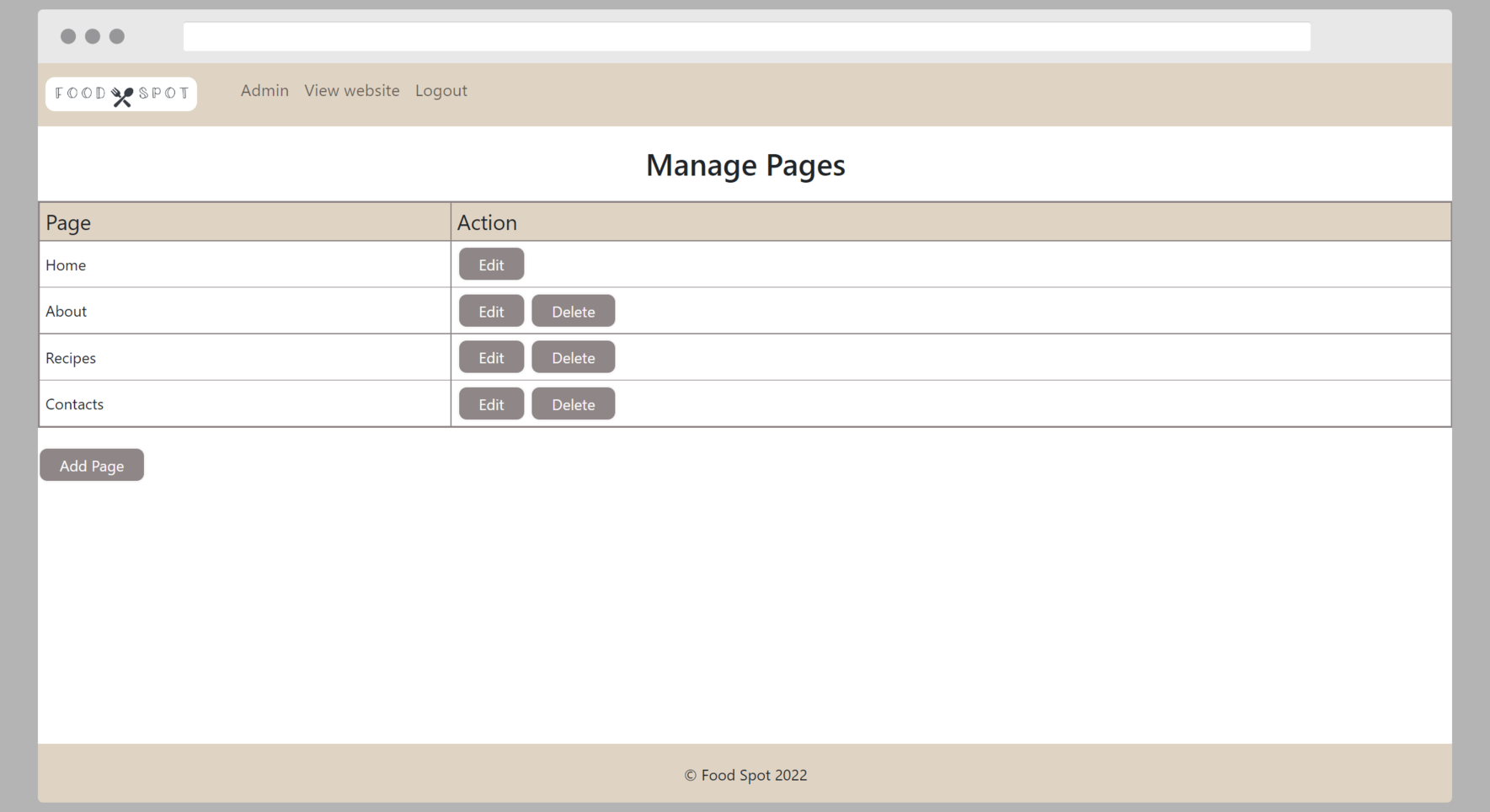Image resolution: width=1490 pixels, height=812 pixels.
Task: Remove the Contacts page with Delete
Action: pyautogui.click(x=573, y=404)
